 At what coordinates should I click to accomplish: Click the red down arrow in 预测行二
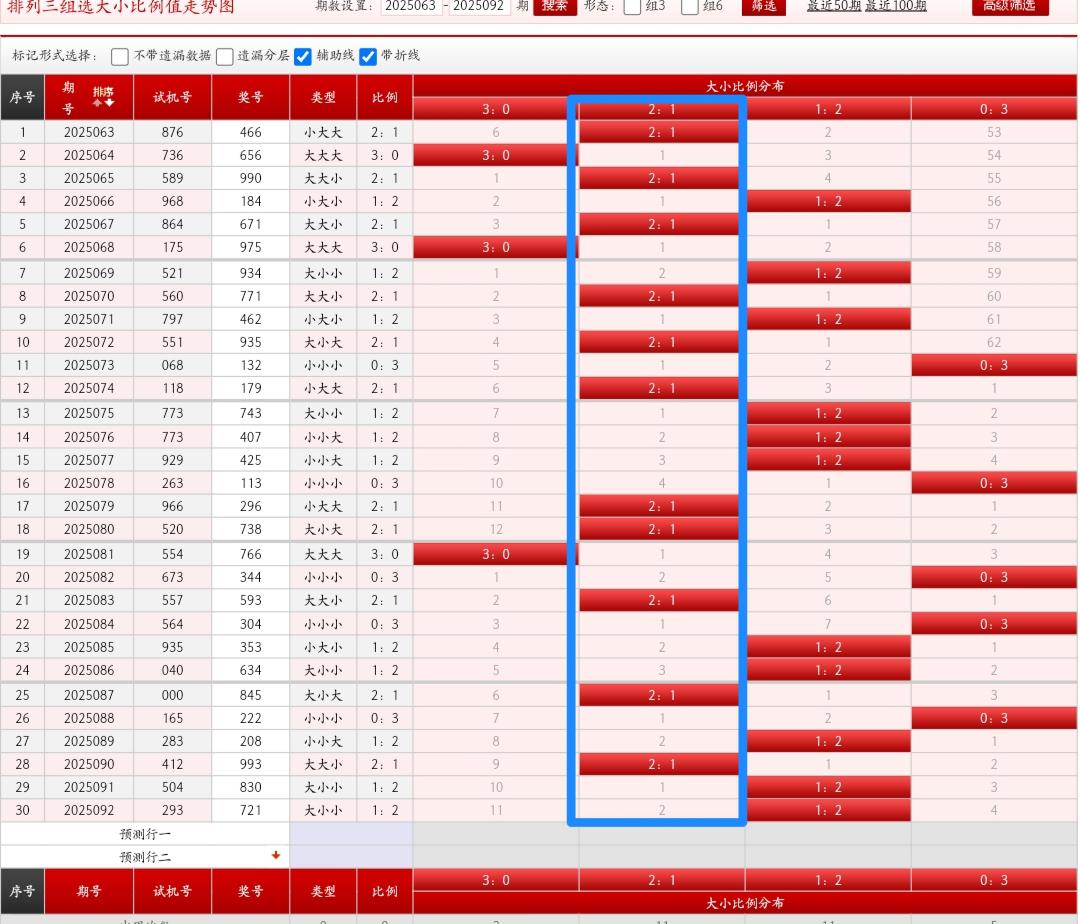(x=276, y=856)
